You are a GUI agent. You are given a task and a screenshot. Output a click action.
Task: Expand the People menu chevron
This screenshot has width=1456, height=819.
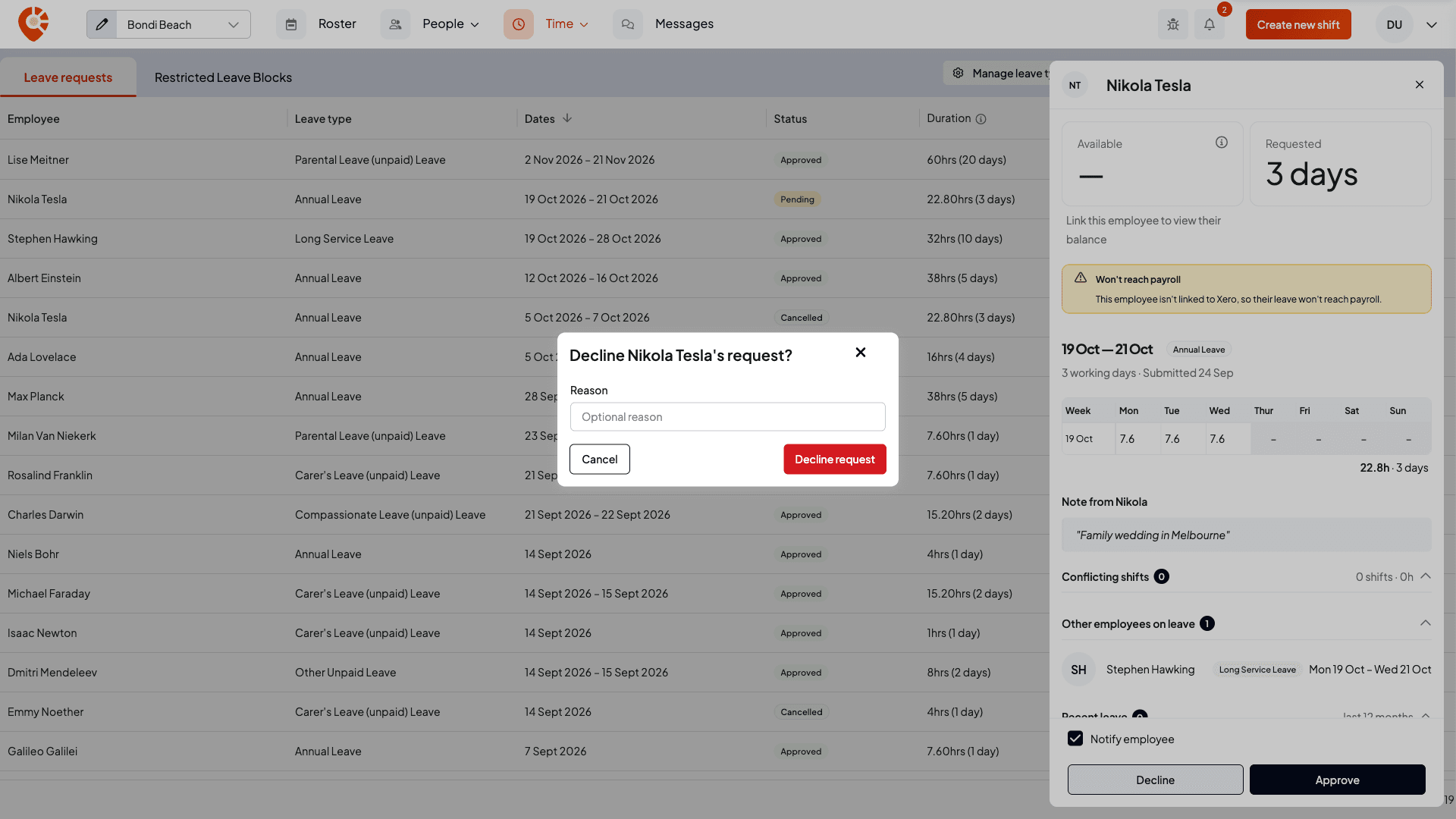pyautogui.click(x=475, y=25)
